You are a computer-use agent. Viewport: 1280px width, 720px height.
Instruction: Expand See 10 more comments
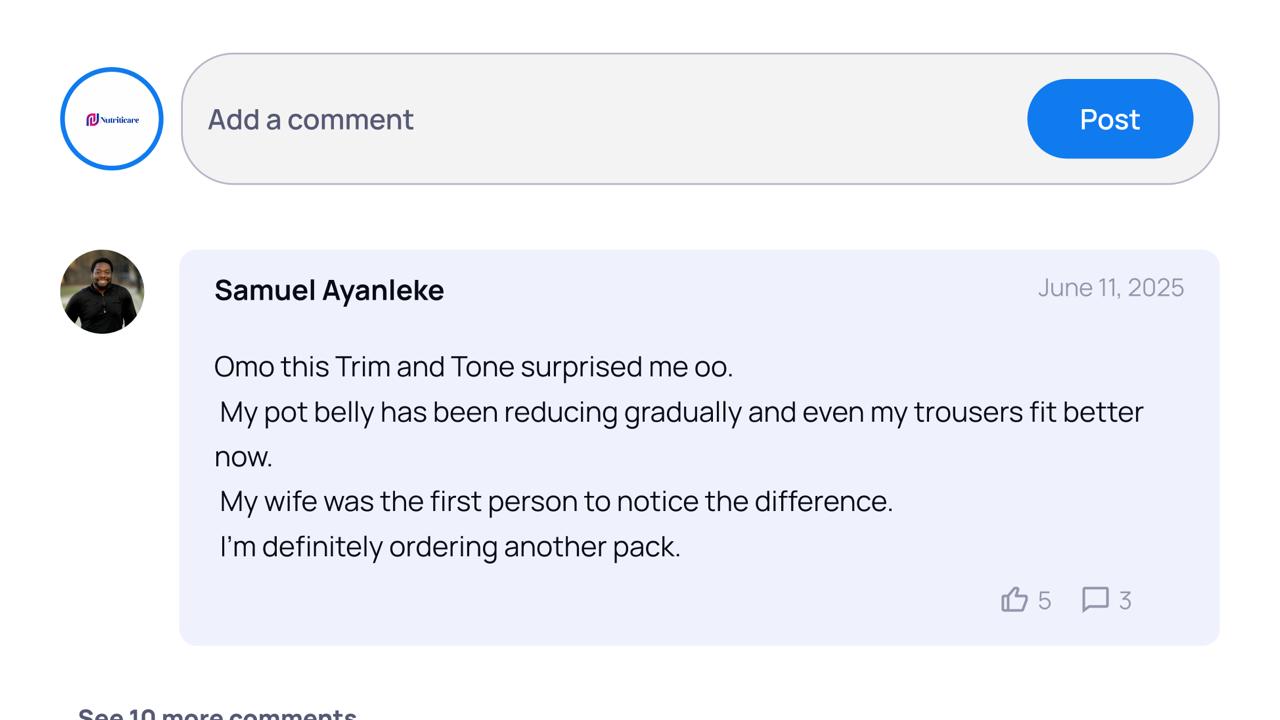tap(217, 714)
